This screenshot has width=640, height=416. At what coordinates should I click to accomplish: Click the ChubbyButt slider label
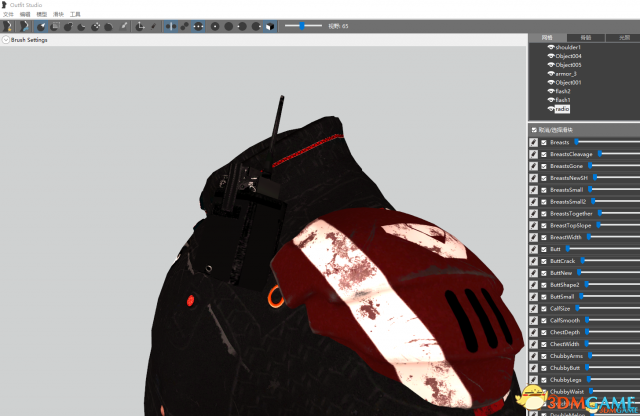[564, 368]
